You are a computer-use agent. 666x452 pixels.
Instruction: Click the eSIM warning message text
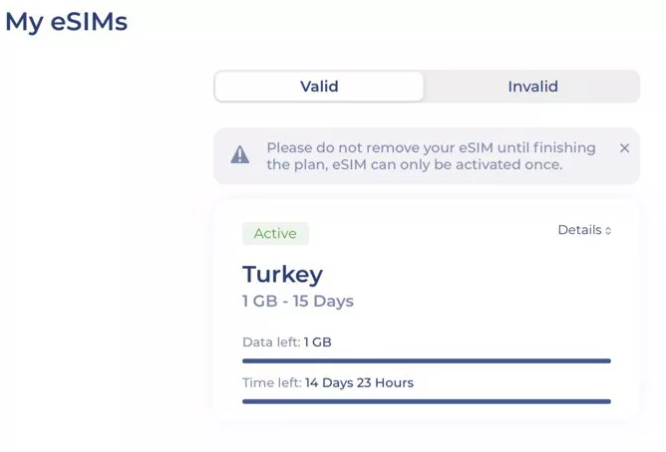(x=431, y=156)
